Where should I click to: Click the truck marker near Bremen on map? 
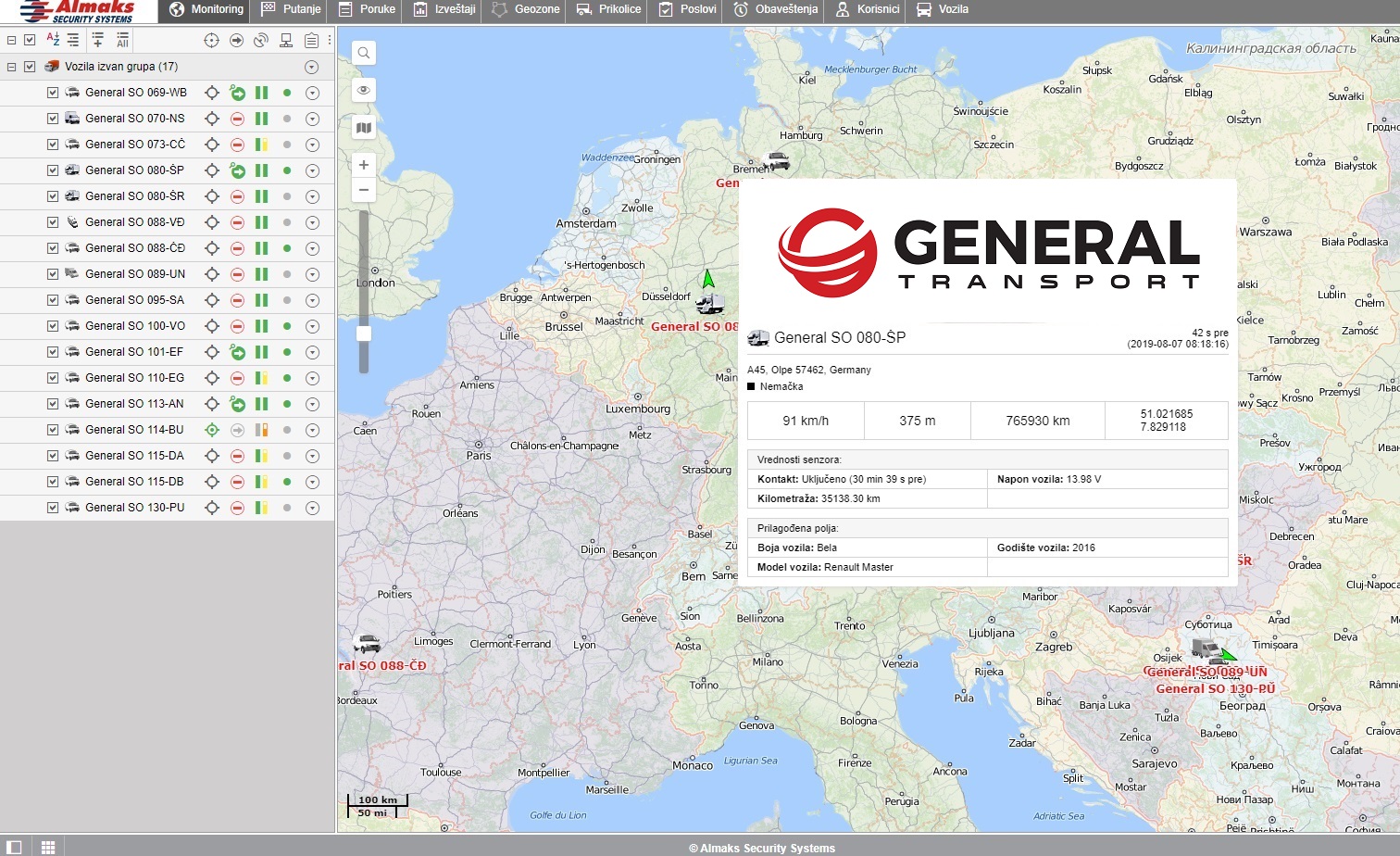[776, 161]
